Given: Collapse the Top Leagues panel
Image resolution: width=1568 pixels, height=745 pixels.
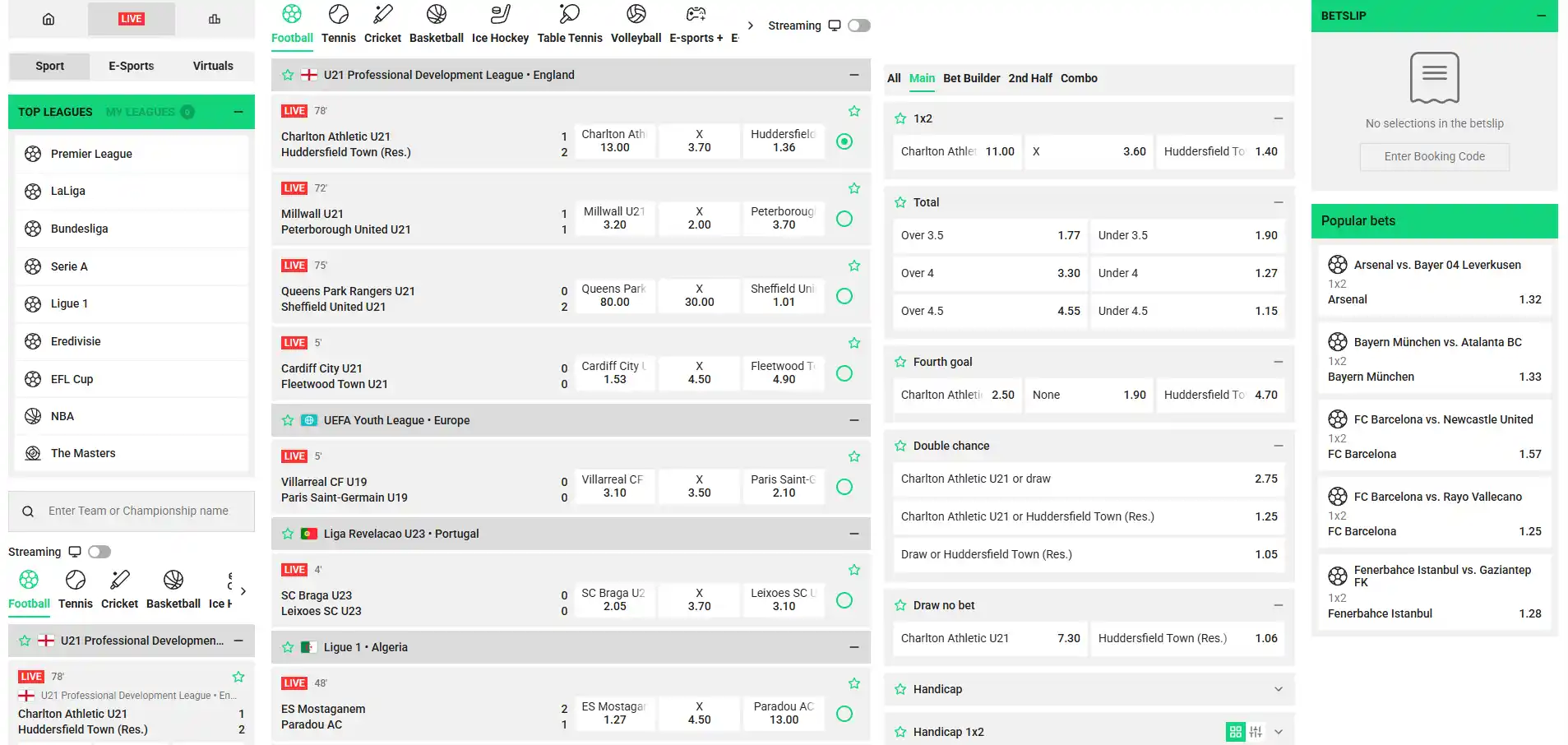Looking at the screenshot, I should click(238, 112).
